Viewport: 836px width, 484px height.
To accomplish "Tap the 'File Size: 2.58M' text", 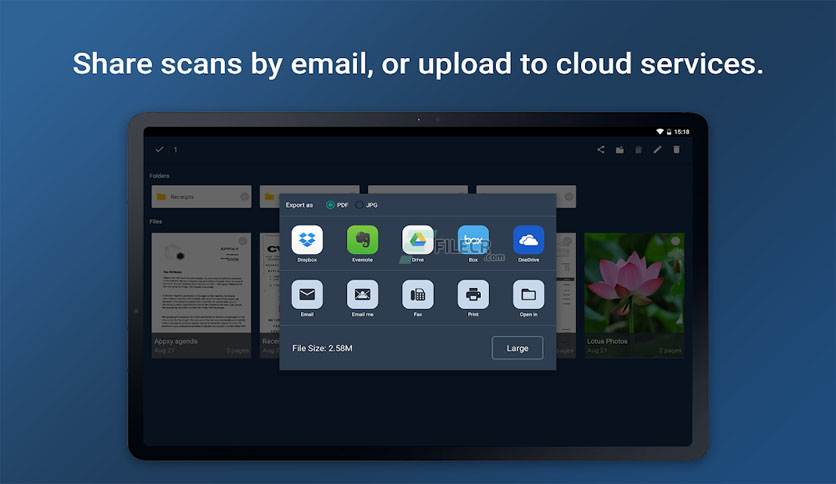I will click(322, 348).
